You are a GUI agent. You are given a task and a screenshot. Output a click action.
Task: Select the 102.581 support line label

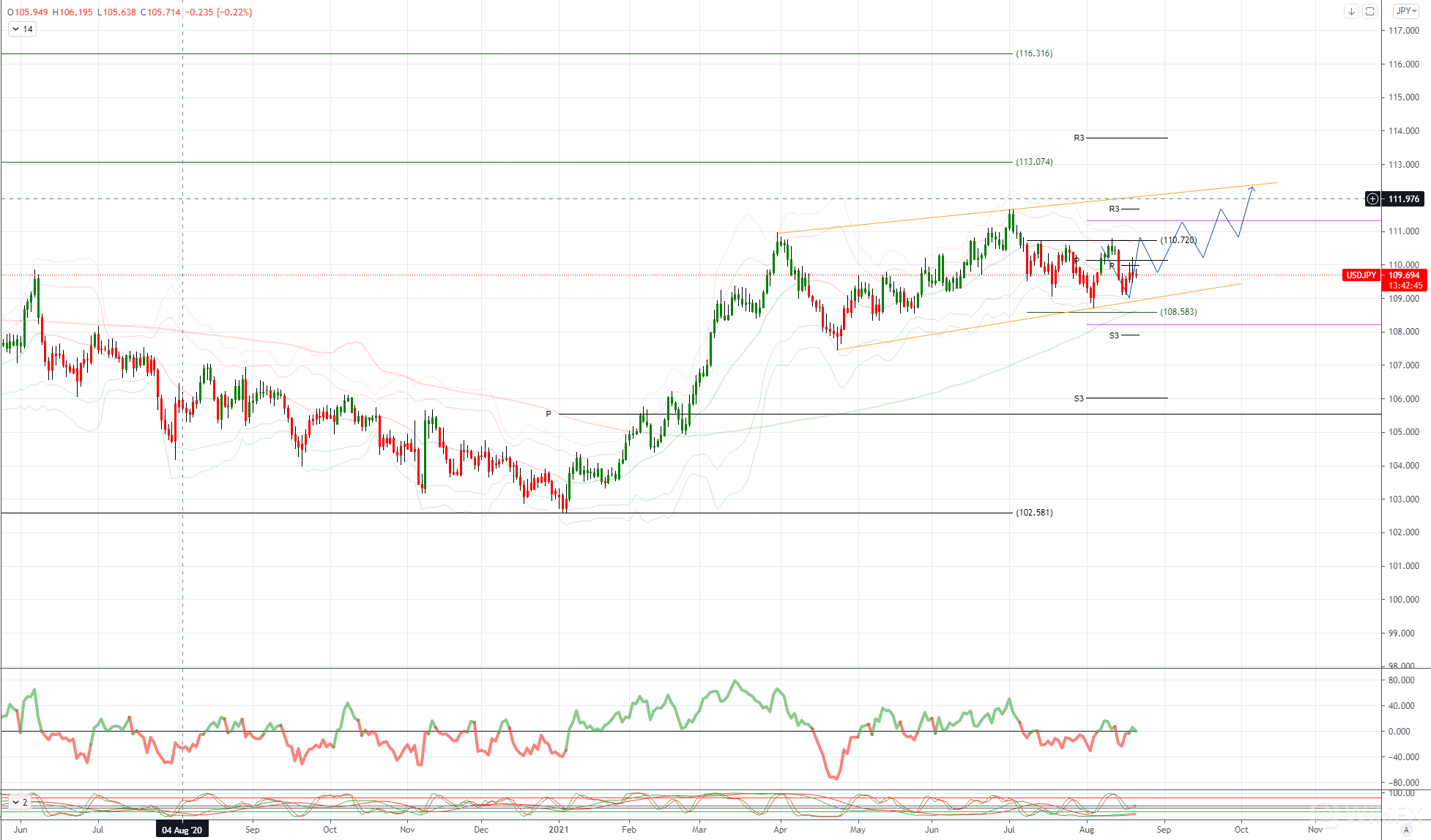click(x=1034, y=513)
